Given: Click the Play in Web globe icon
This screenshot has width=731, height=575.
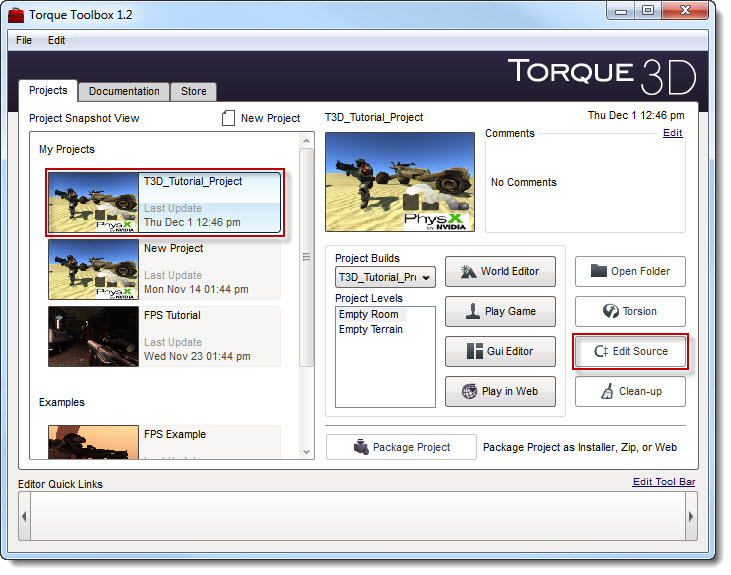Looking at the screenshot, I should (x=469, y=391).
